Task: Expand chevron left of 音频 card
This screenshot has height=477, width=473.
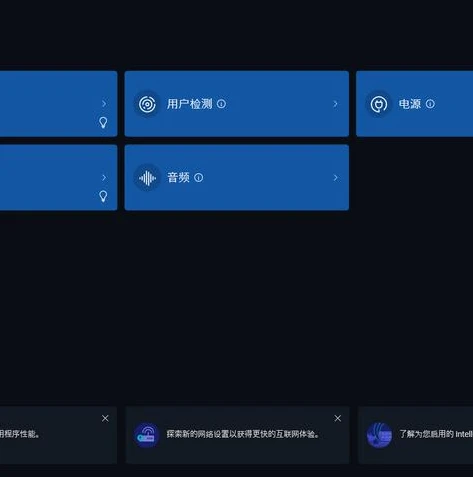Action: 104,178
